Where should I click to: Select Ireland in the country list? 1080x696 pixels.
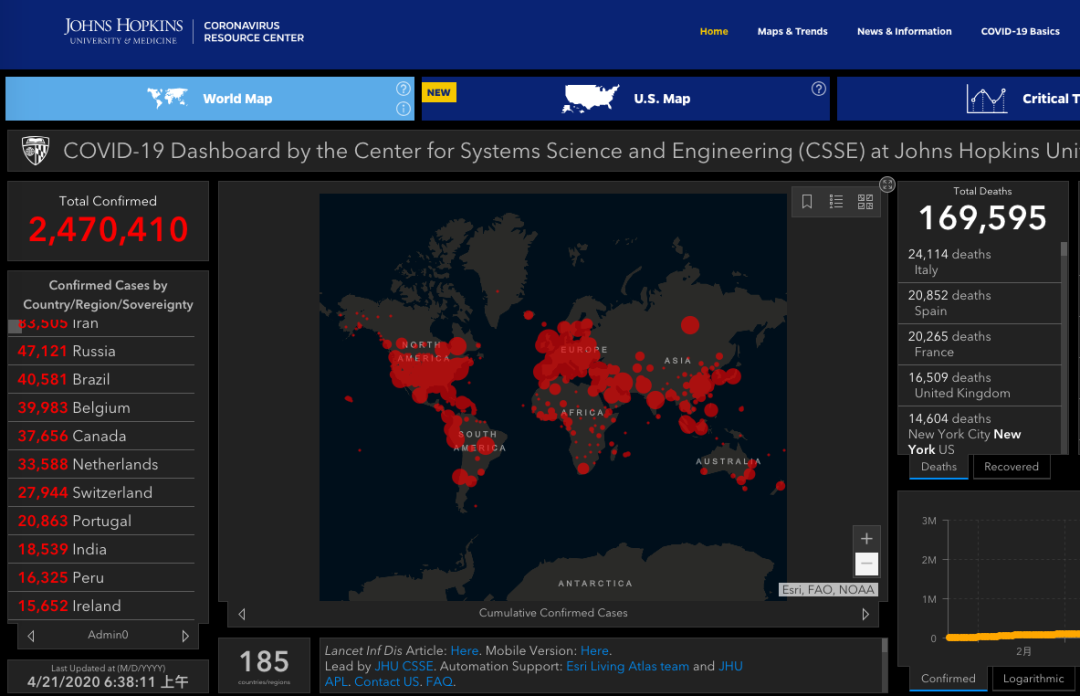(x=101, y=605)
